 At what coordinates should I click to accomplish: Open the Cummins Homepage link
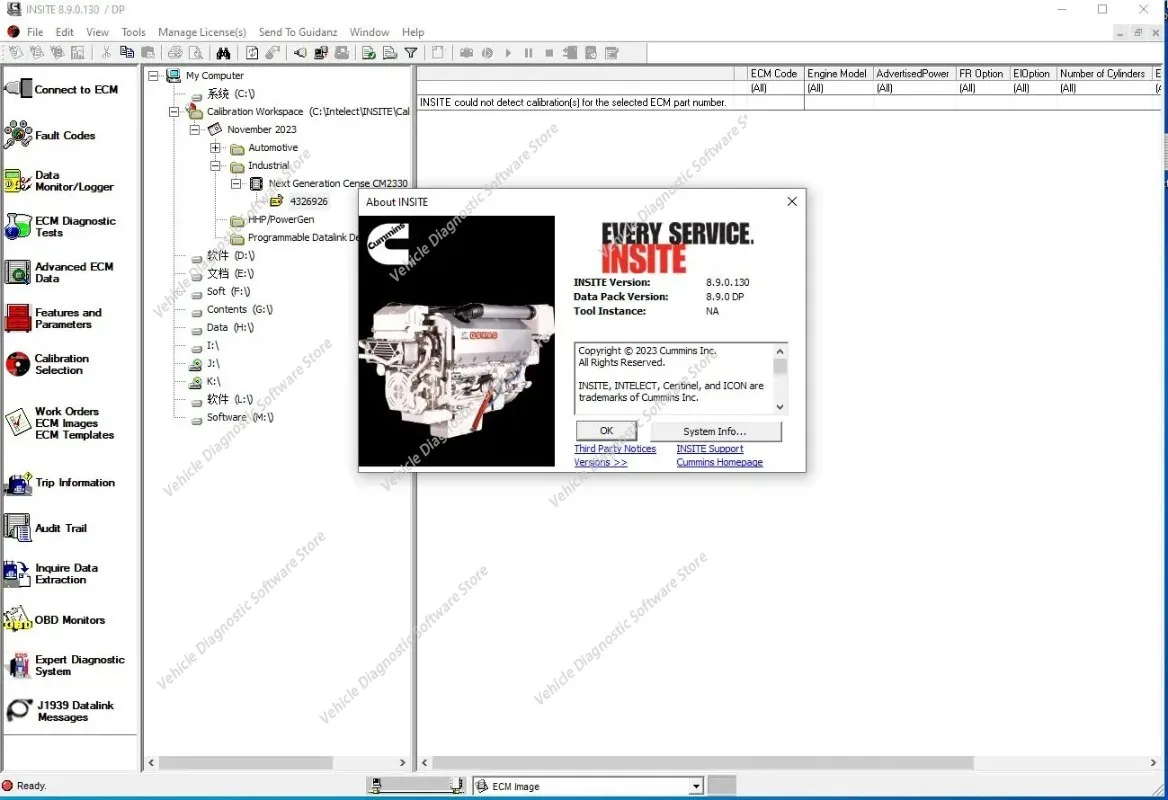pos(720,462)
